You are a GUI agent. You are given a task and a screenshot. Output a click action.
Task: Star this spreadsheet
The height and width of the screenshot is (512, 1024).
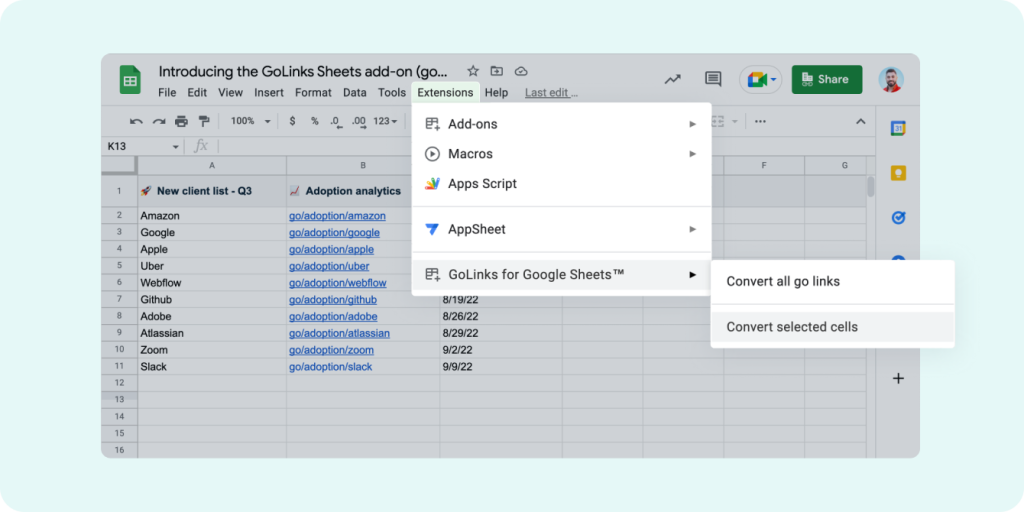click(x=473, y=71)
